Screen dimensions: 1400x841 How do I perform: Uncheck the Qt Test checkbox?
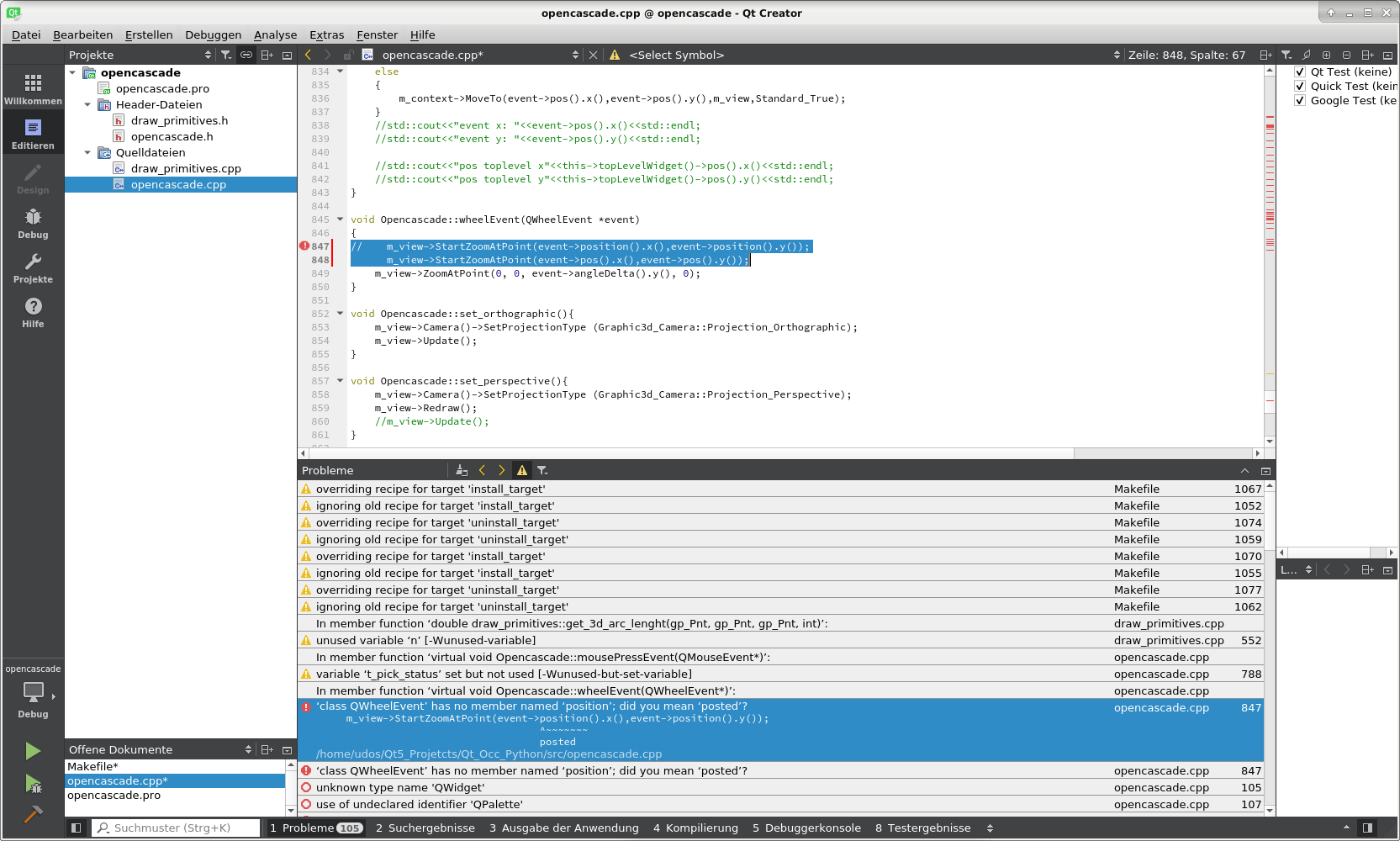point(1300,71)
